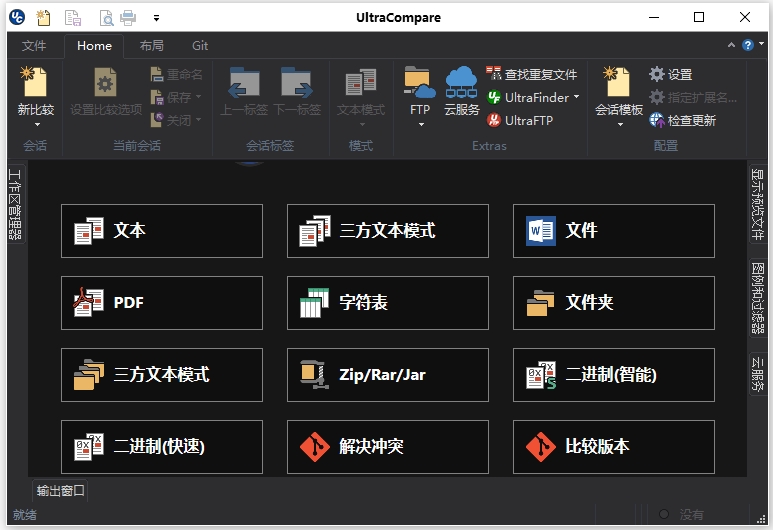Click 指定扩展名 option
The image size is (773, 530).
pyautogui.click(x=693, y=97)
